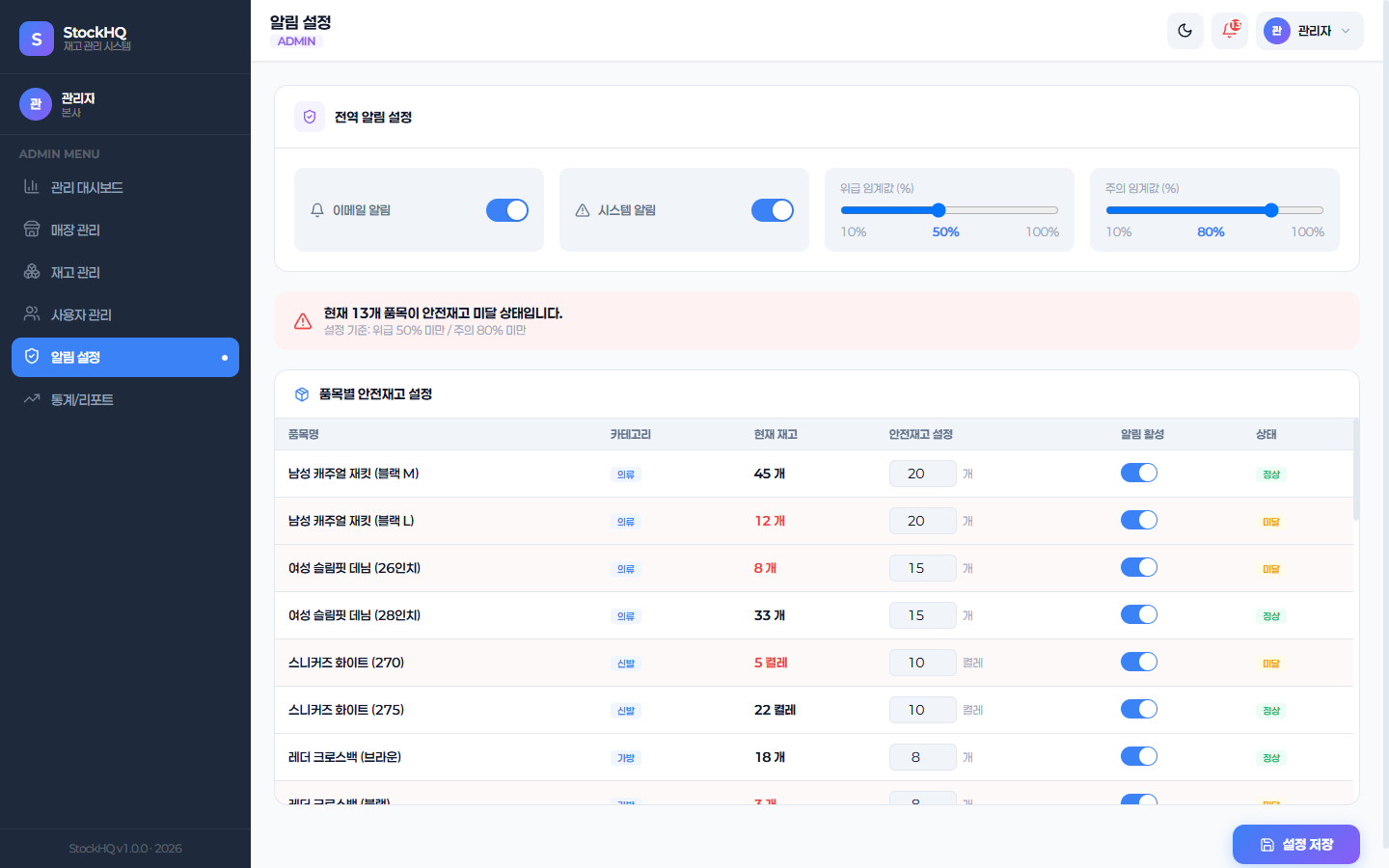
Task: Select 사용자 관리 menu
Action: [x=125, y=314]
